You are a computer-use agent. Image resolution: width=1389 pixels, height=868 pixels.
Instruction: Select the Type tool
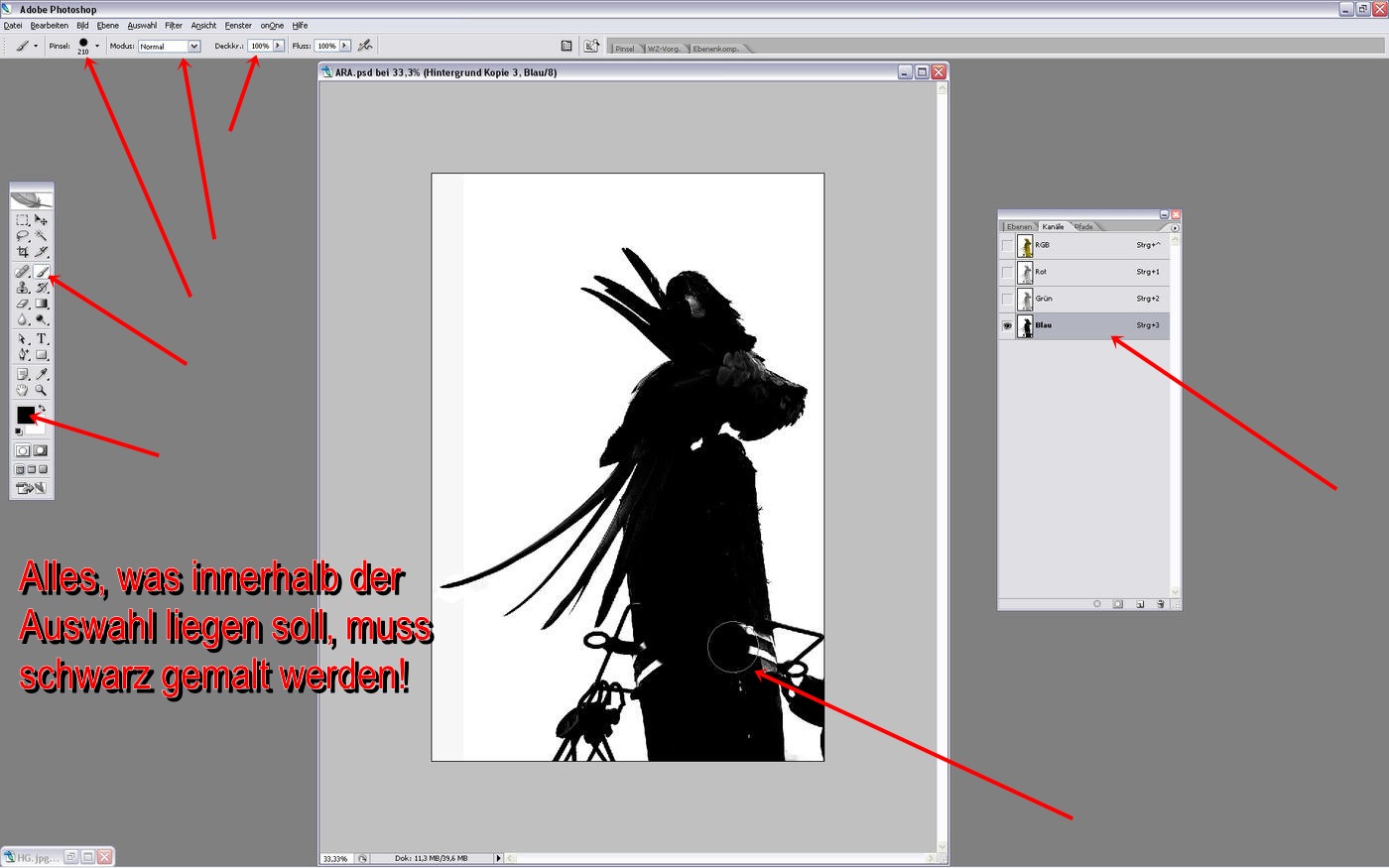pos(41,338)
